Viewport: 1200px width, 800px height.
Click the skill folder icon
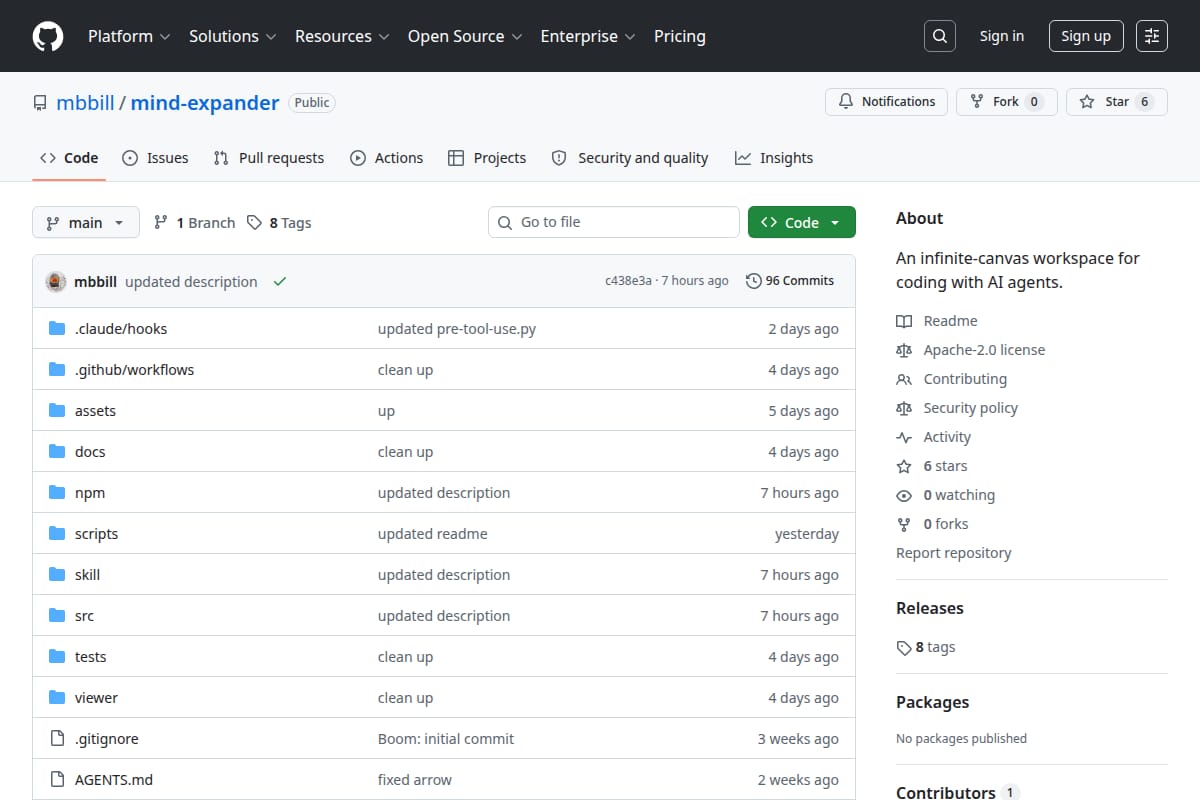(57, 575)
